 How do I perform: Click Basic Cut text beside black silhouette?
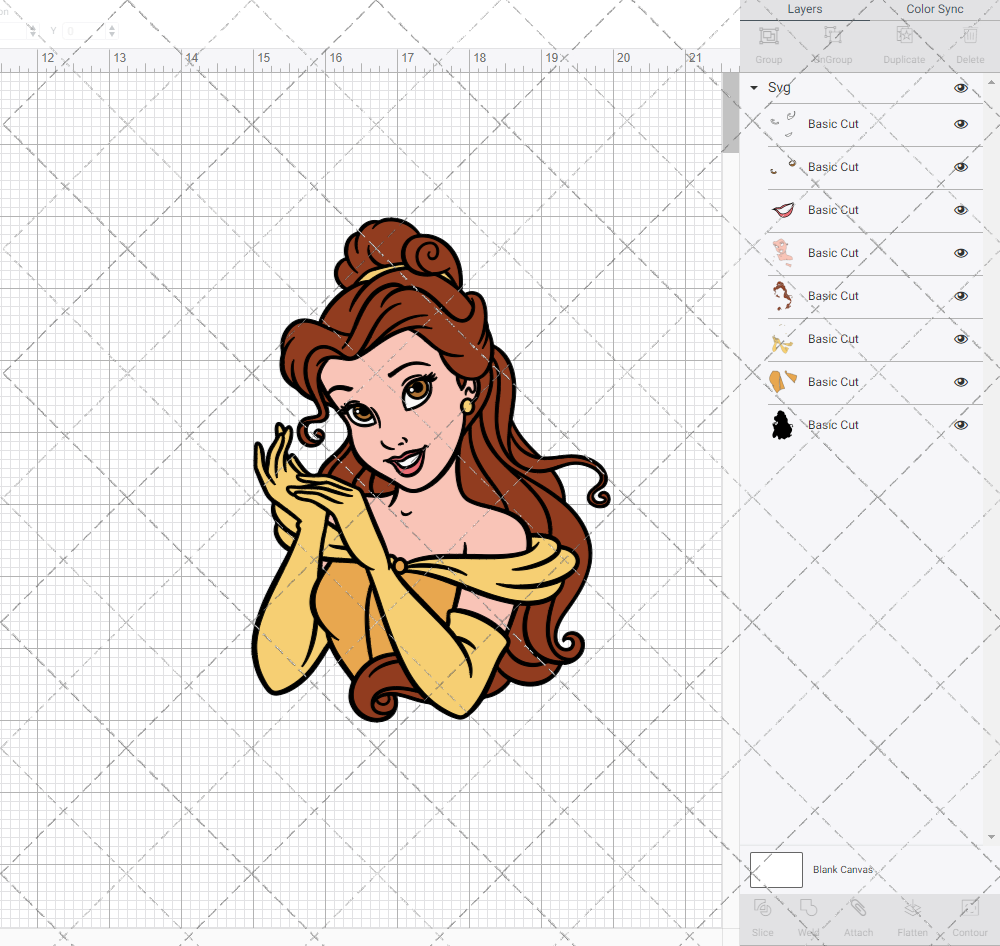(833, 425)
